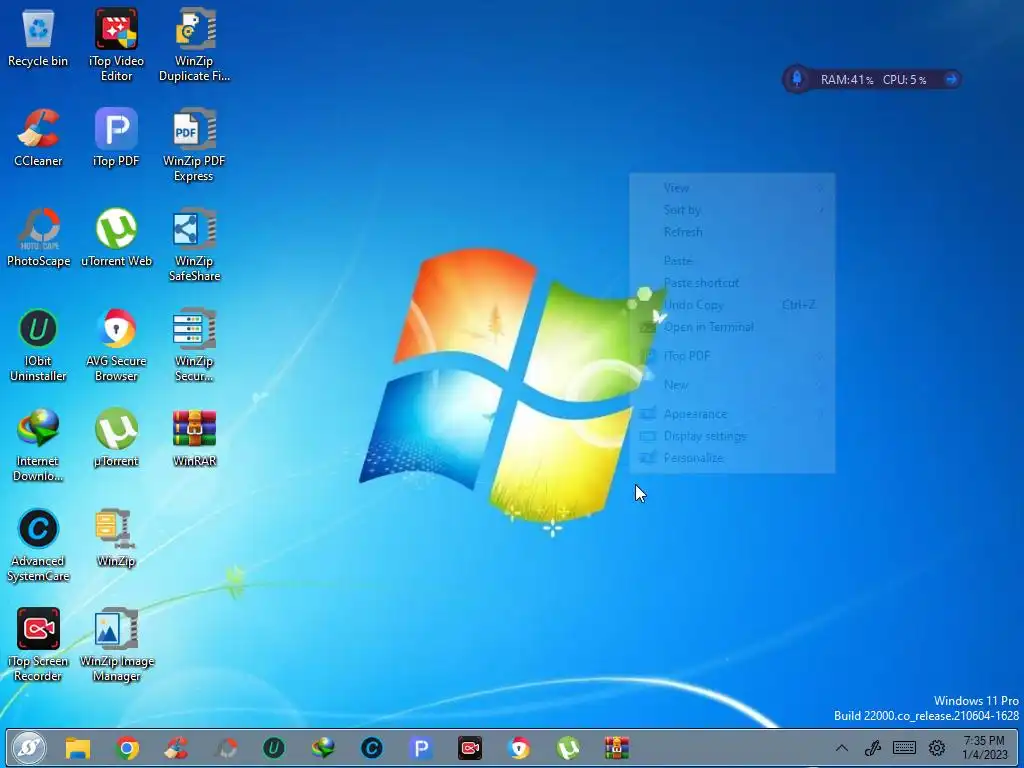This screenshot has width=1024, height=768.
Task: Select iTop Screen Recorder desktop shortcut
Action: pyautogui.click(x=38, y=645)
